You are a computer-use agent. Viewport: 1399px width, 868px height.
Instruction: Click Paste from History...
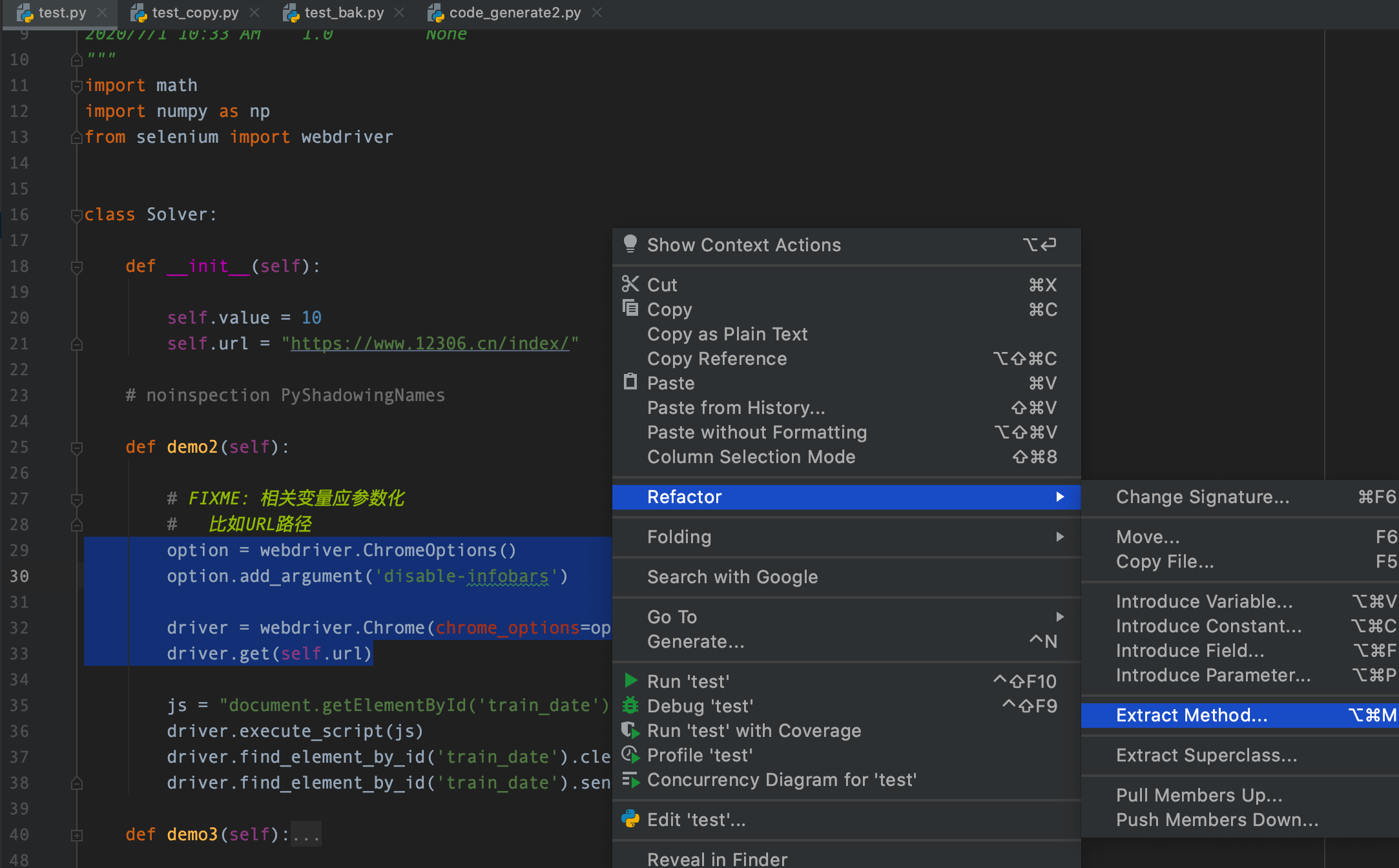(846, 408)
